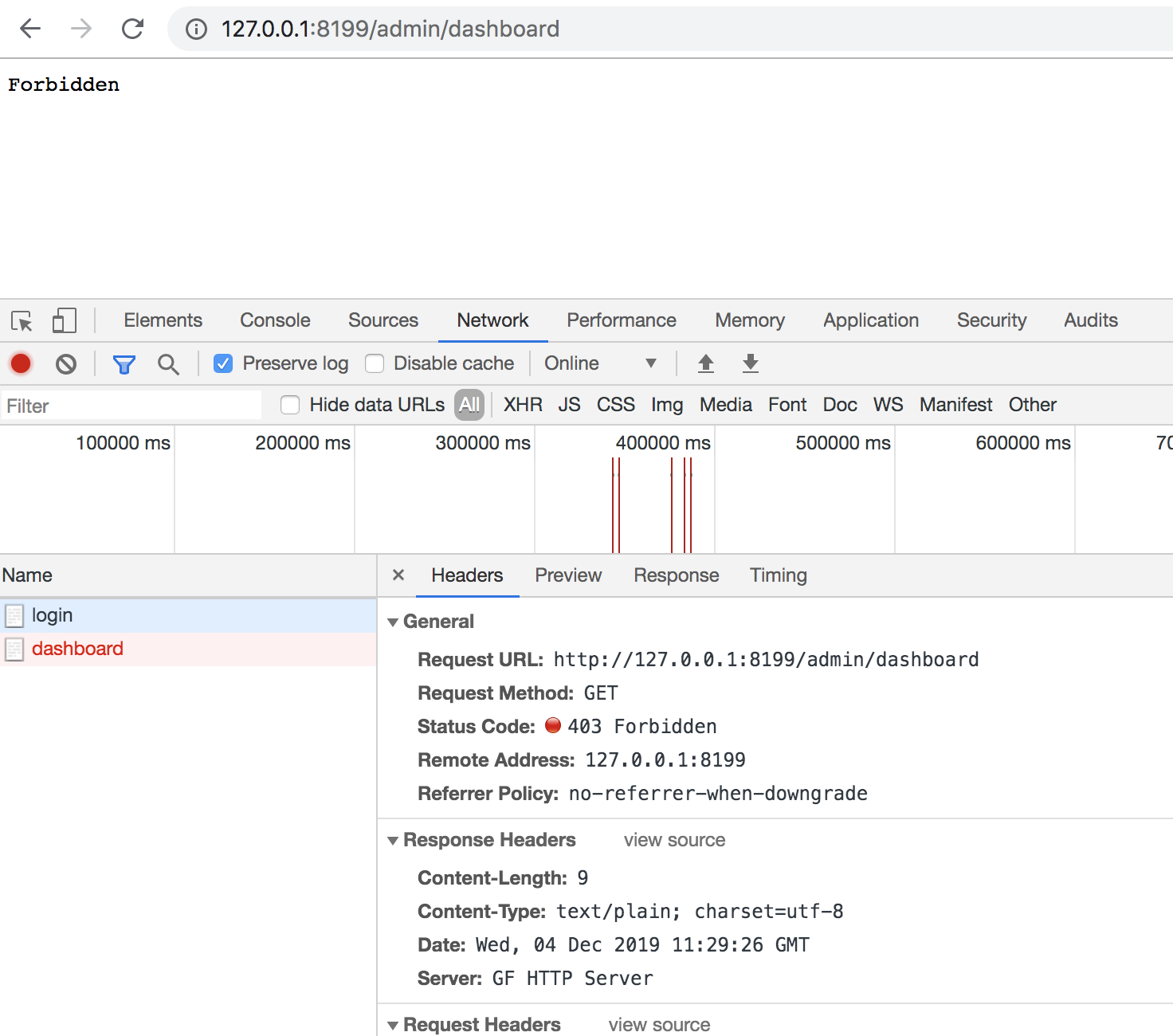Toggle the device toolbar icon
The height and width of the screenshot is (1036, 1173).
64,321
